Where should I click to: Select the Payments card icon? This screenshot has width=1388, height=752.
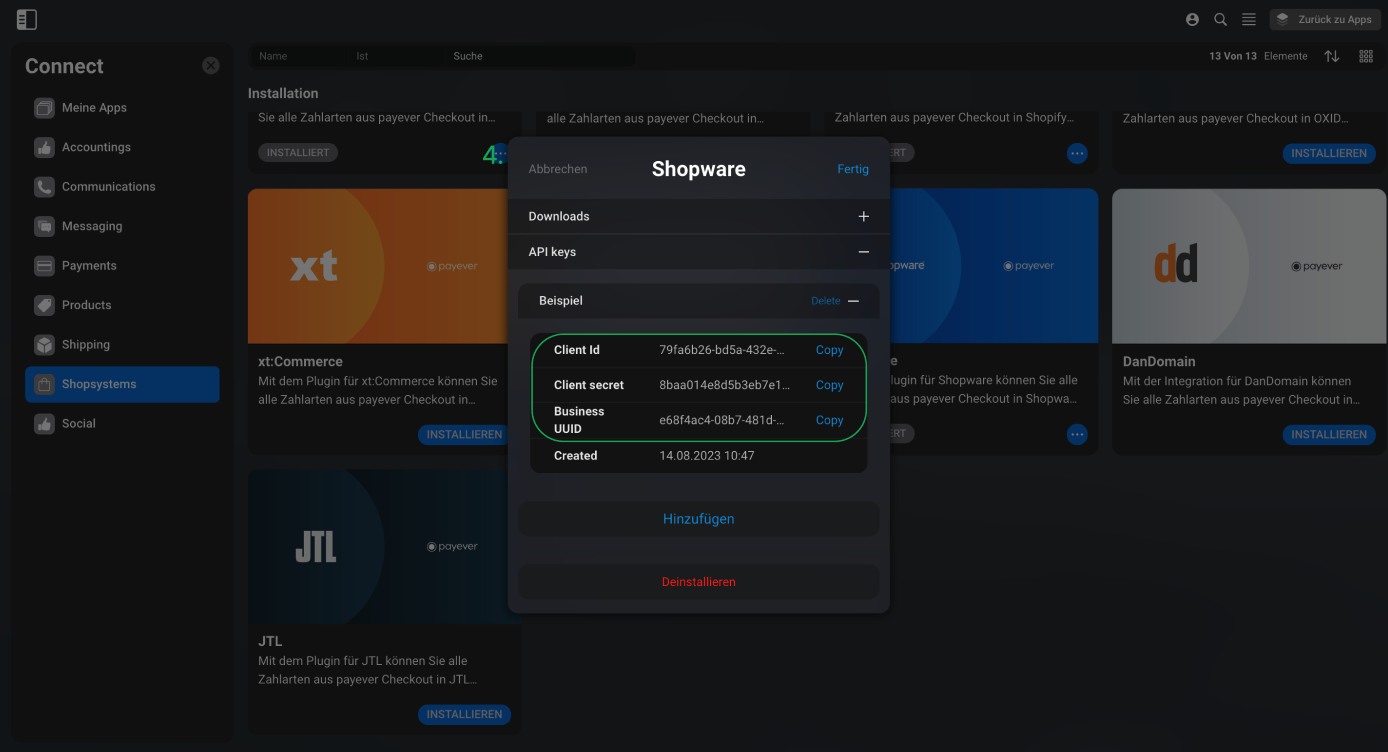44,266
